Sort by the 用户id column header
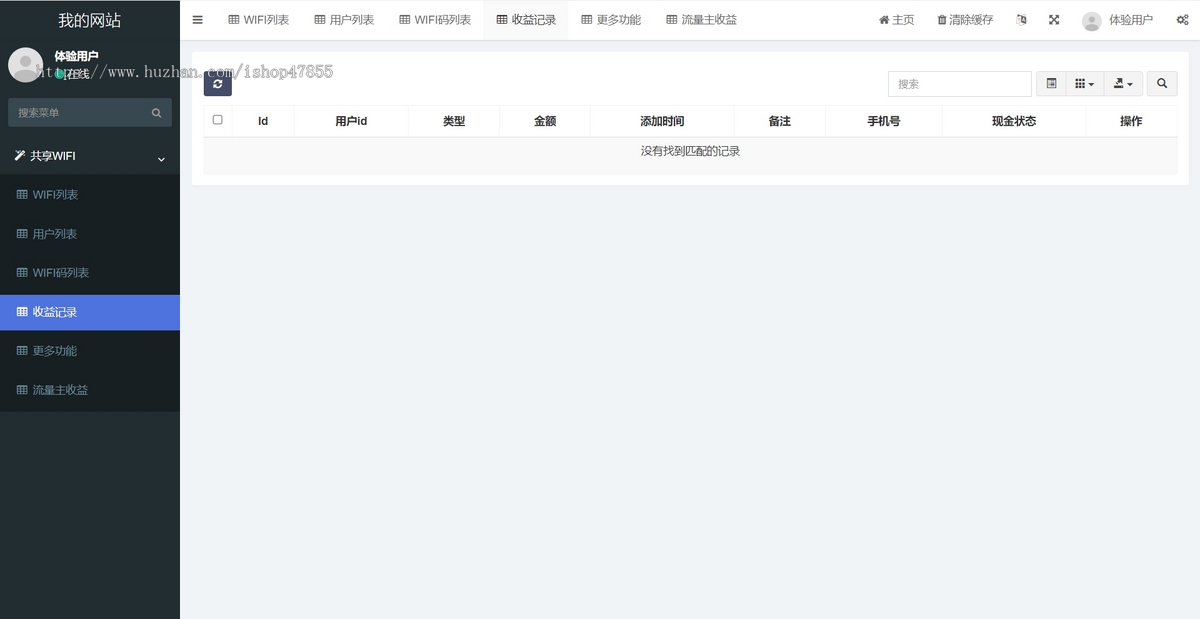This screenshot has height=619, width=1200. [x=351, y=121]
